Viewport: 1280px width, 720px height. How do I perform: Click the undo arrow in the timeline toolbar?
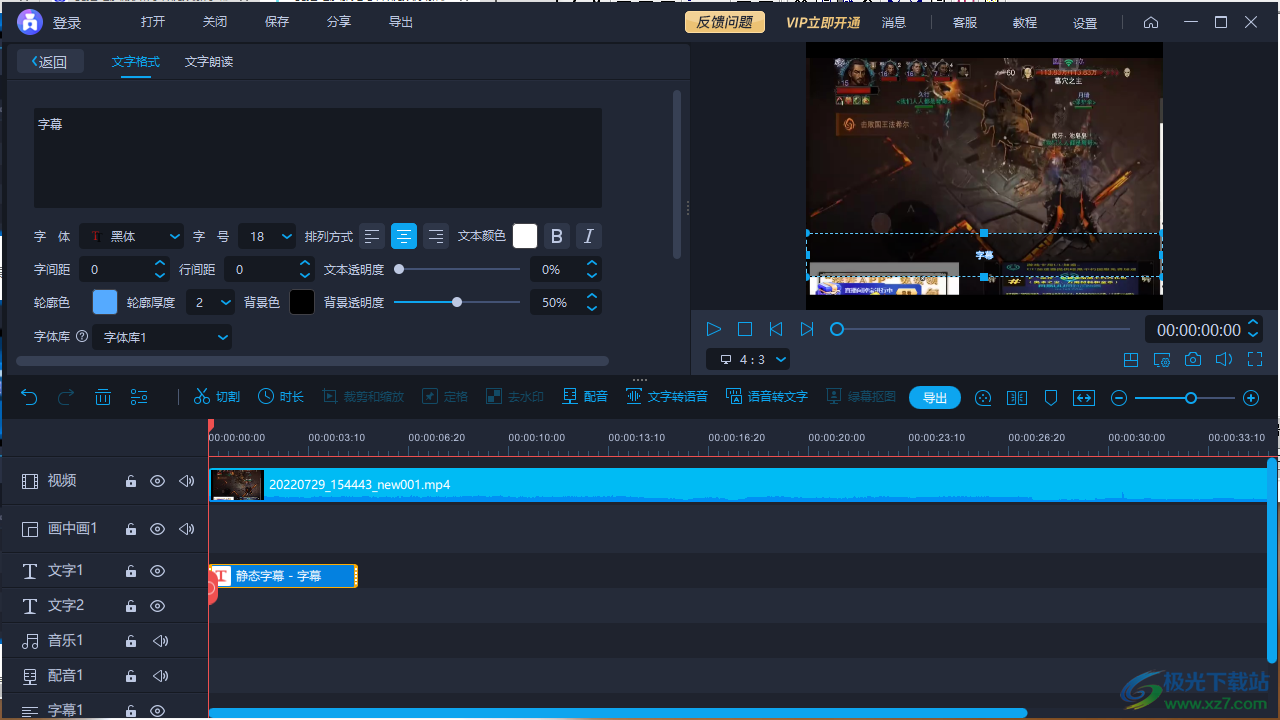click(29, 397)
